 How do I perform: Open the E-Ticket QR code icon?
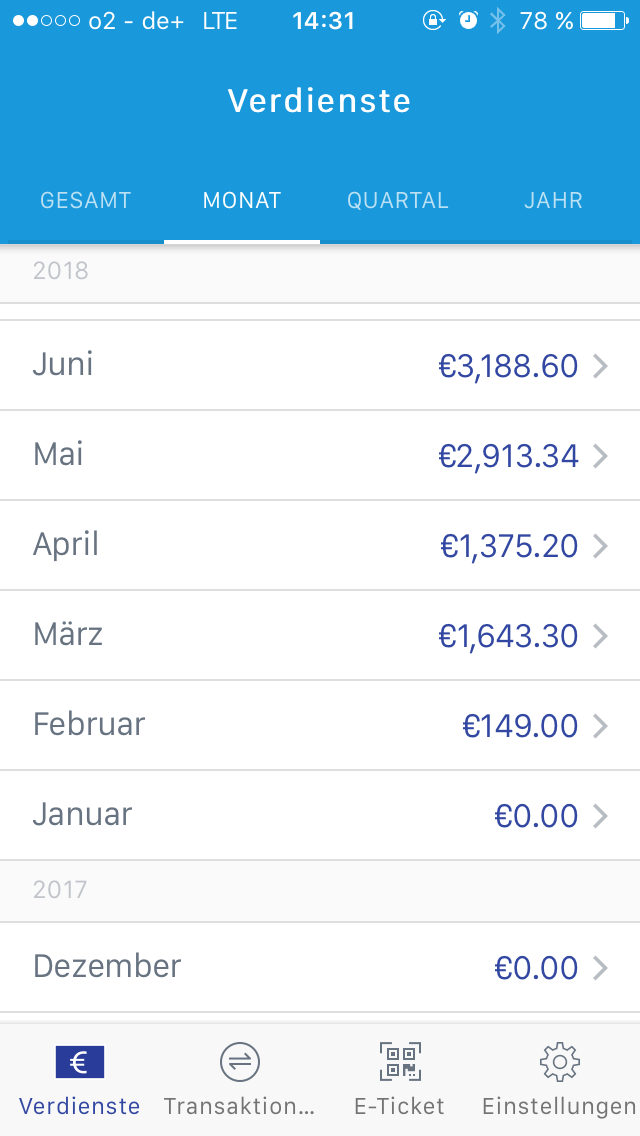[x=399, y=1062]
